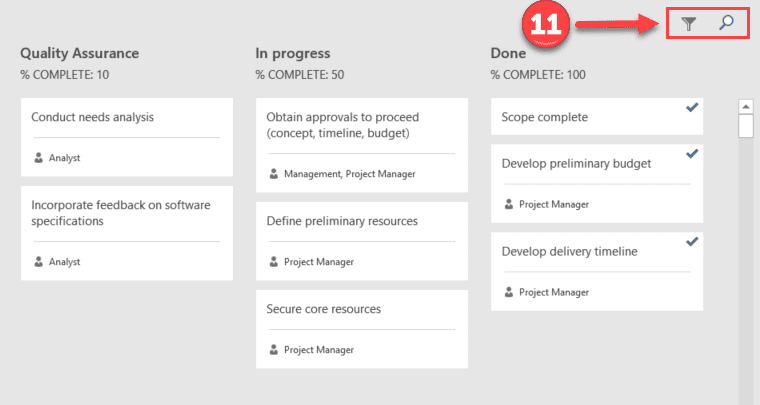Click % COMPLETE: 50 label
Screen dimensions: 760x405
pyautogui.click(x=300, y=75)
